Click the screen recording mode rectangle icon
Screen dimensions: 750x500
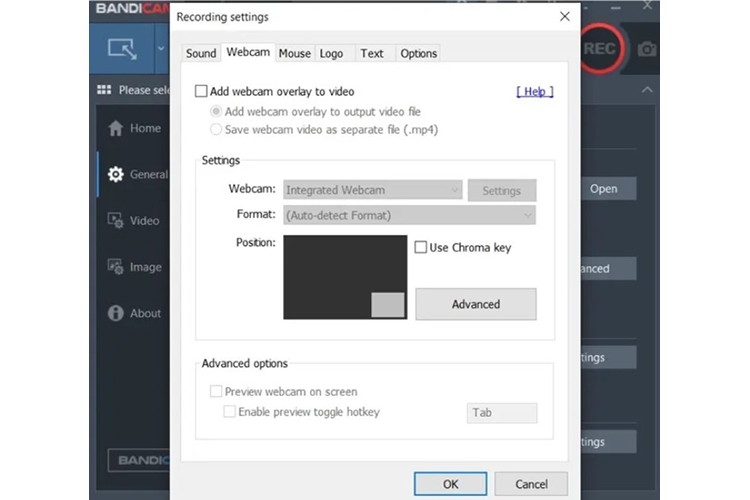(122, 49)
